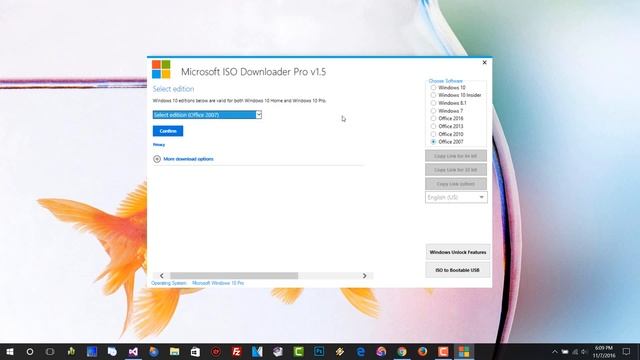Screen dimensions: 640x360
Task: Select the Windows 8.1 radio button
Action: (433, 103)
